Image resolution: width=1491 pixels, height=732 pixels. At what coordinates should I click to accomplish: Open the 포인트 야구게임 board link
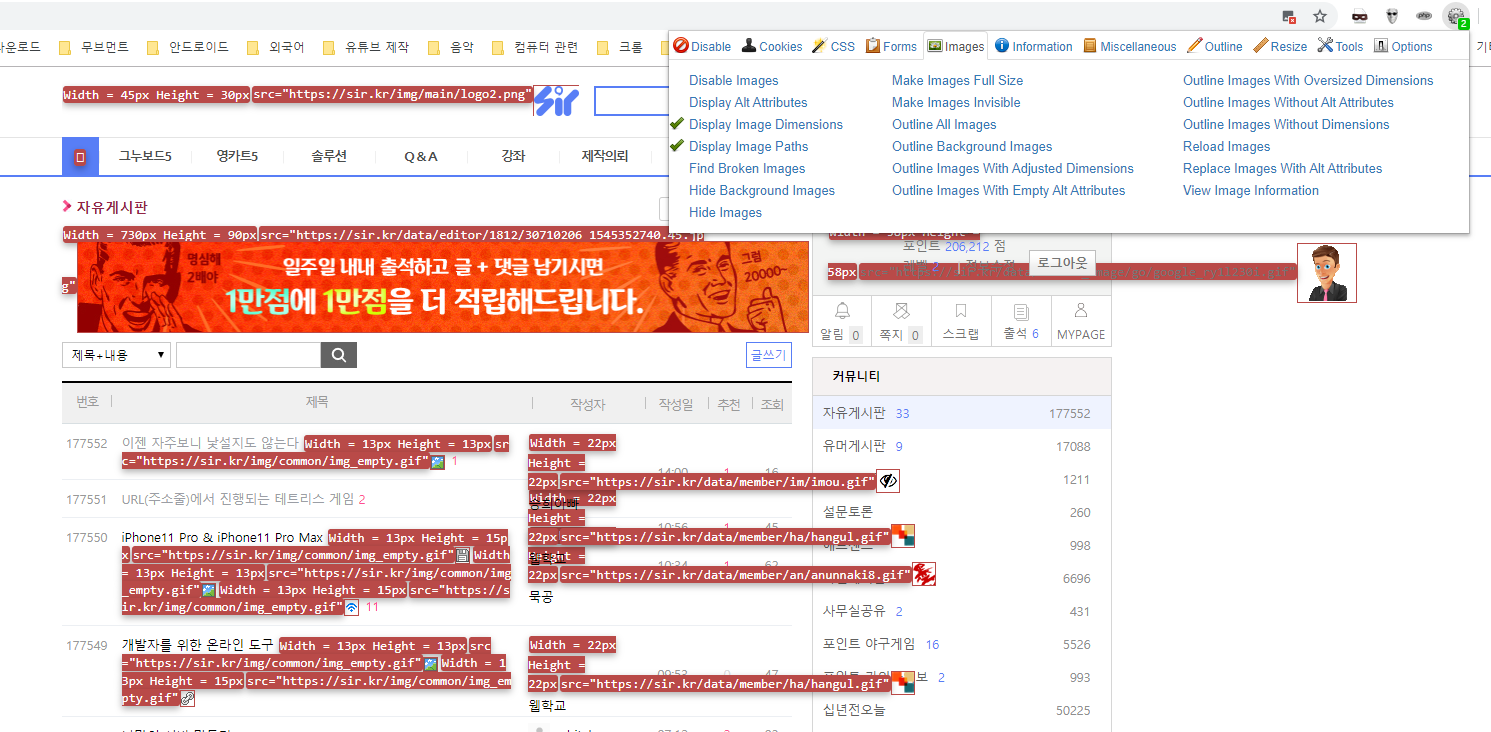point(869,644)
